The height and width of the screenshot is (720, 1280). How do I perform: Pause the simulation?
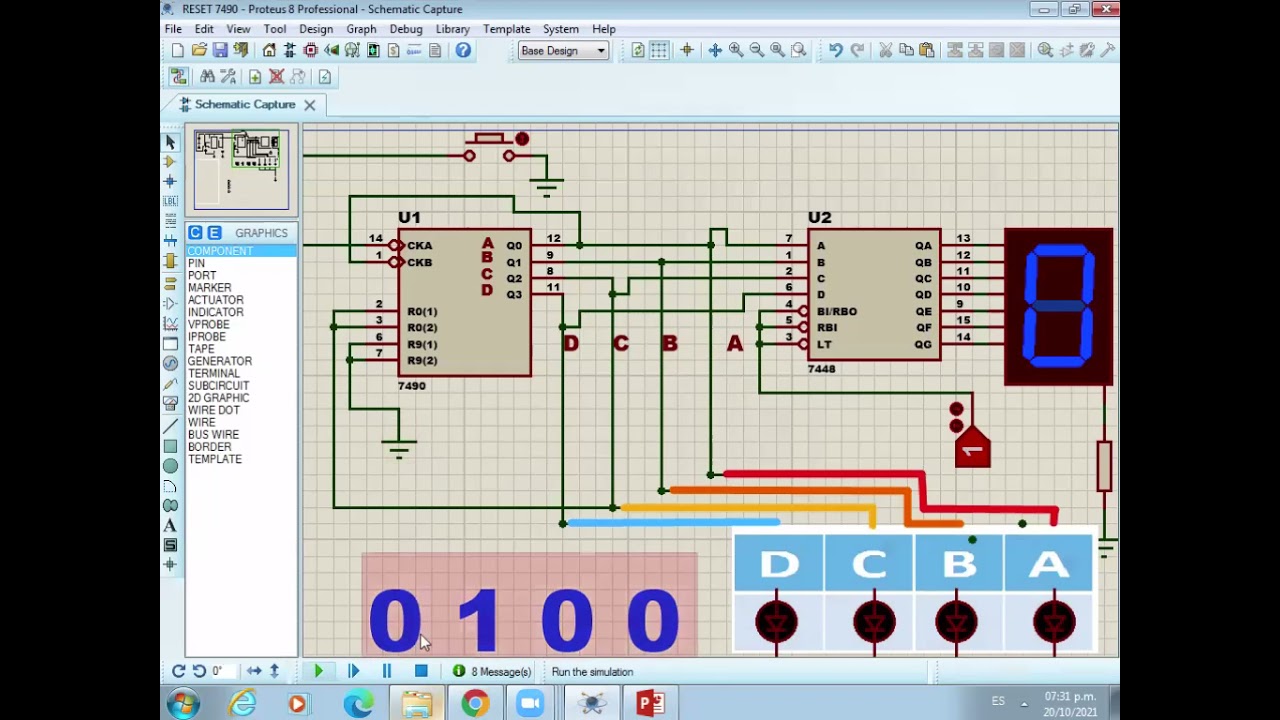(386, 672)
